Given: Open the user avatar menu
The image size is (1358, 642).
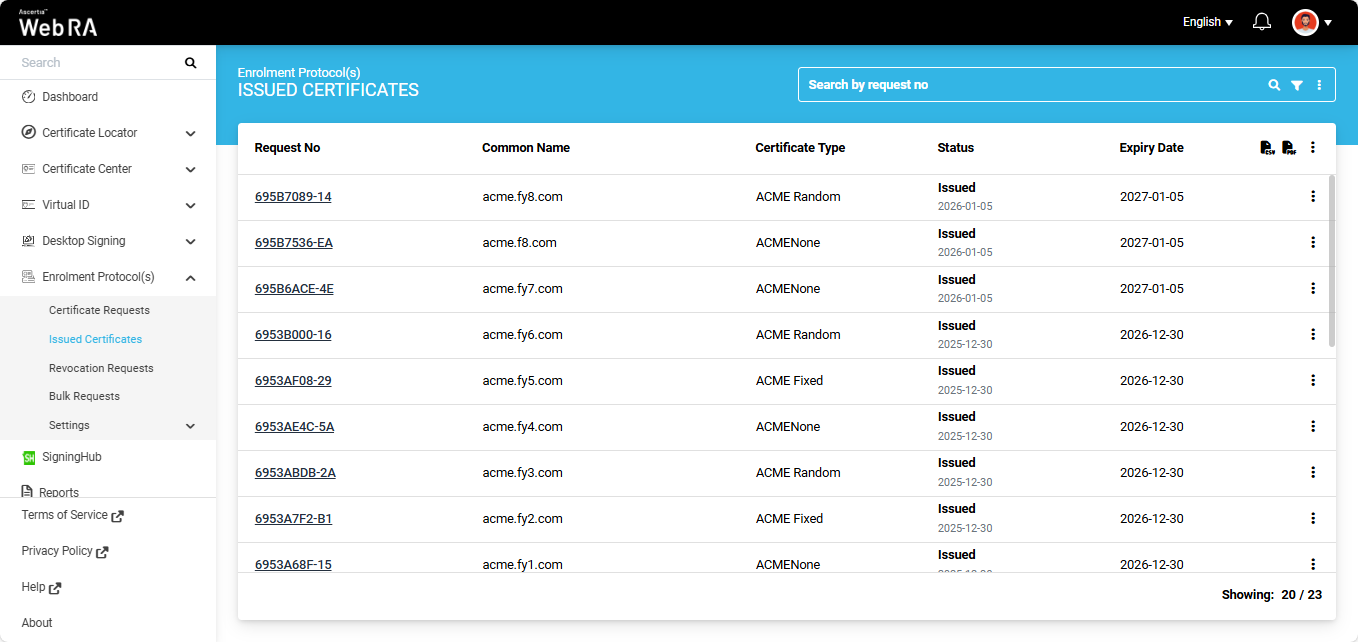Looking at the screenshot, I should coord(1305,22).
